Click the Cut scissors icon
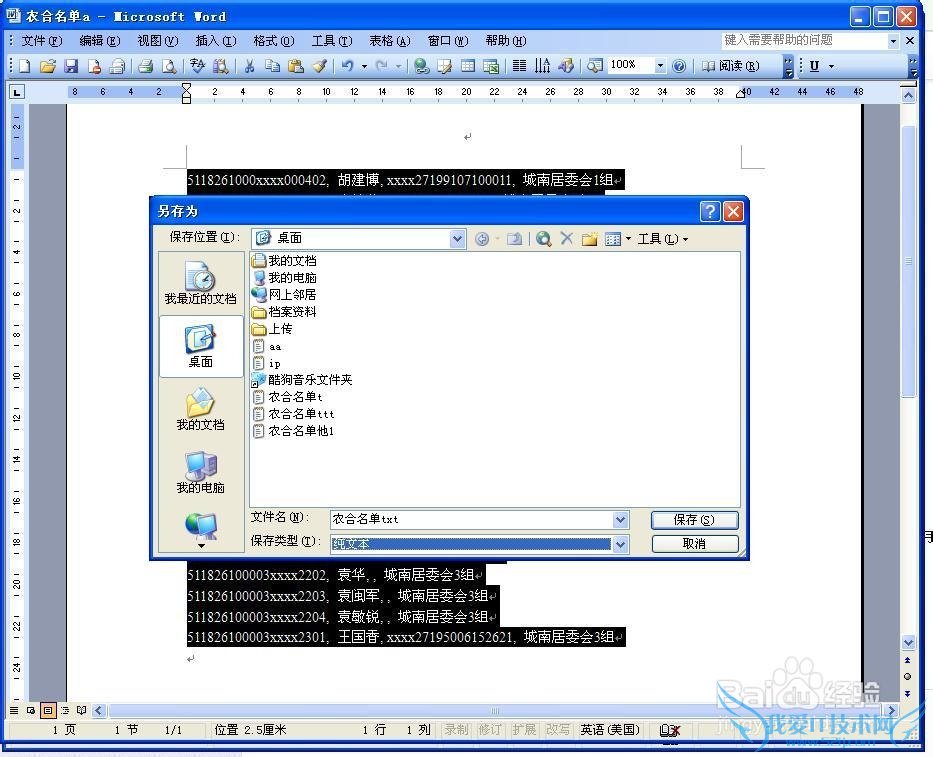This screenshot has height=757, width=933. pyautogui.click(x=249, y=65)
